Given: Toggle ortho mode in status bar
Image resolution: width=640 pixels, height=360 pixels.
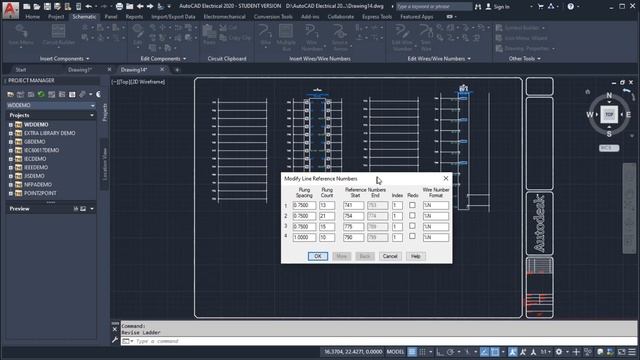Looking at the screenshot, I should (x=440, y=351).
